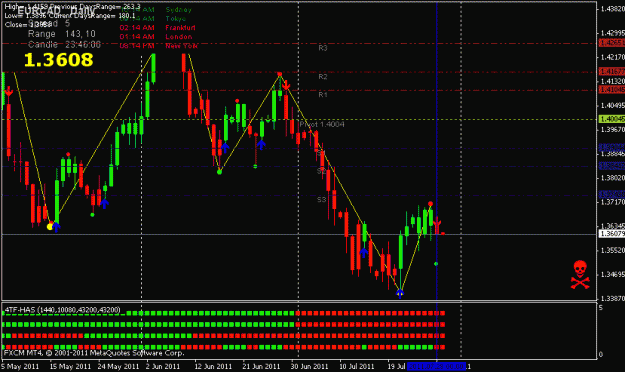
Task: Click the 01:14 AM London time
Action: click(137, 37)
